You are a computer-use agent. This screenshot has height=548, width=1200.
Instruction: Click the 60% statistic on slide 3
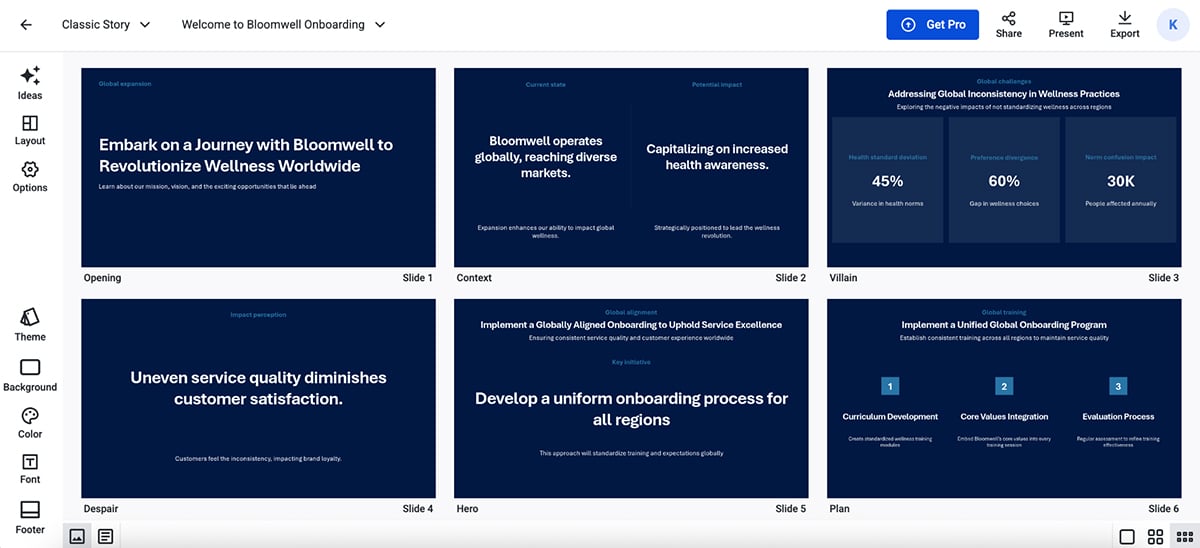click(1004, 181)
